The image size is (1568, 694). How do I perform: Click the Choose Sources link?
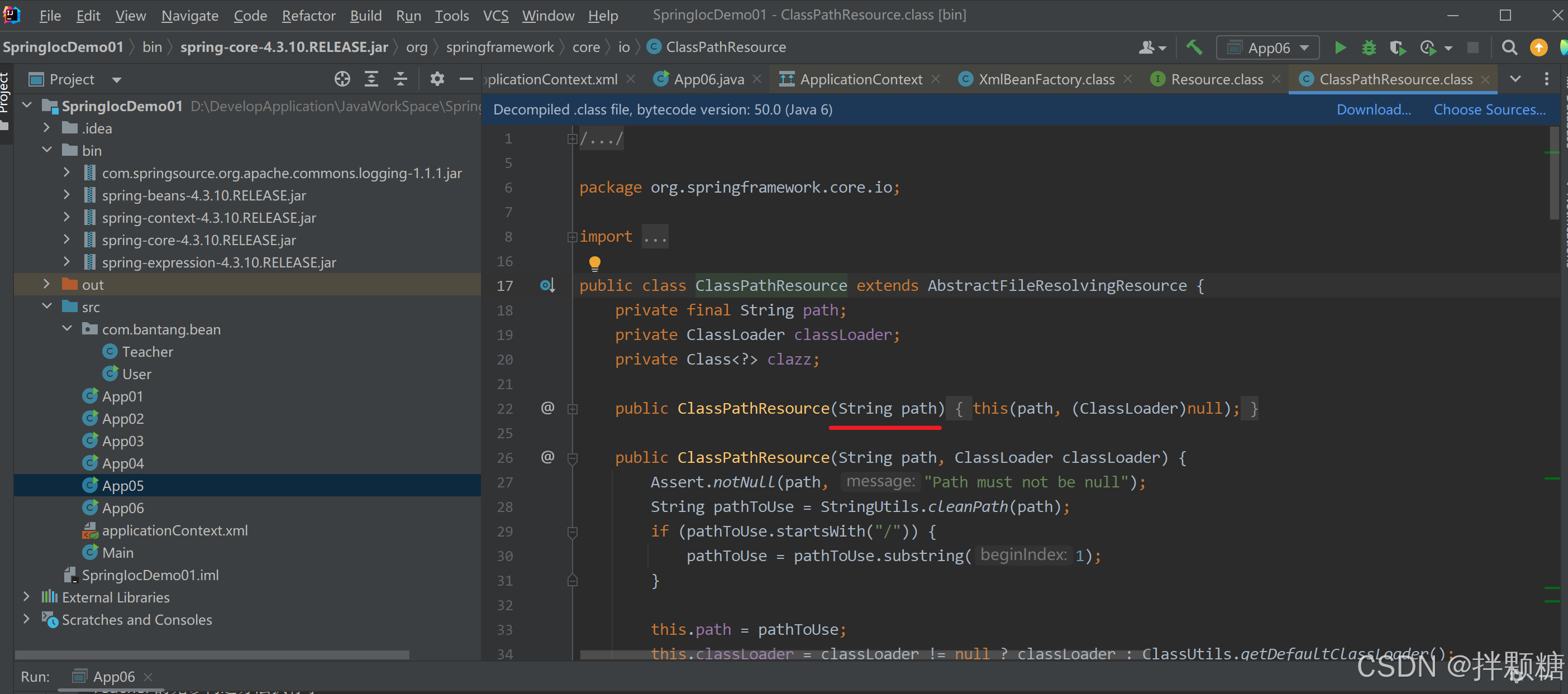click(1489, 109)
